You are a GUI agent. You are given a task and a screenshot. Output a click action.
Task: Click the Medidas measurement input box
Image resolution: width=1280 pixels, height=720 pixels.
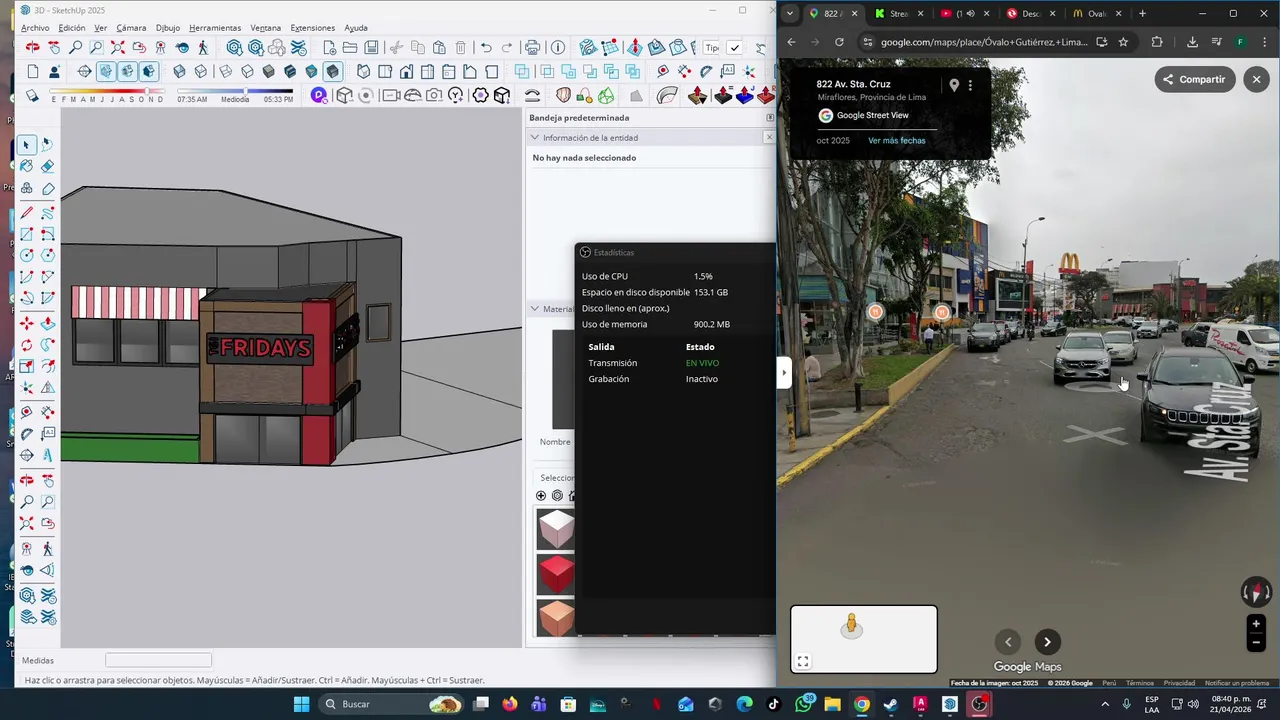159,660
